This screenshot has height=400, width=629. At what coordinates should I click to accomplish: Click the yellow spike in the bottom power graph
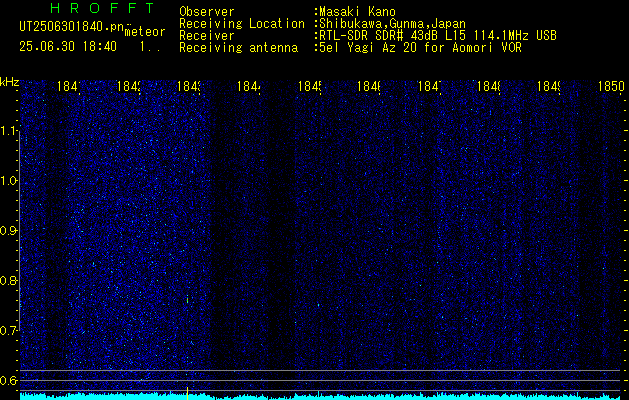coord(187,393)
